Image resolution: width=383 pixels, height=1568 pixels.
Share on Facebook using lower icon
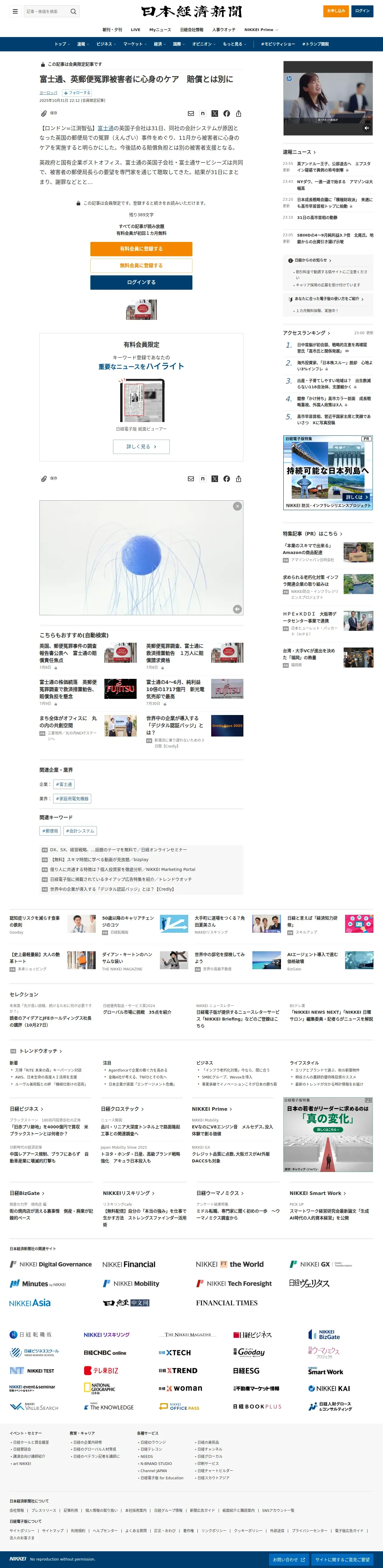tap(227, 478)
